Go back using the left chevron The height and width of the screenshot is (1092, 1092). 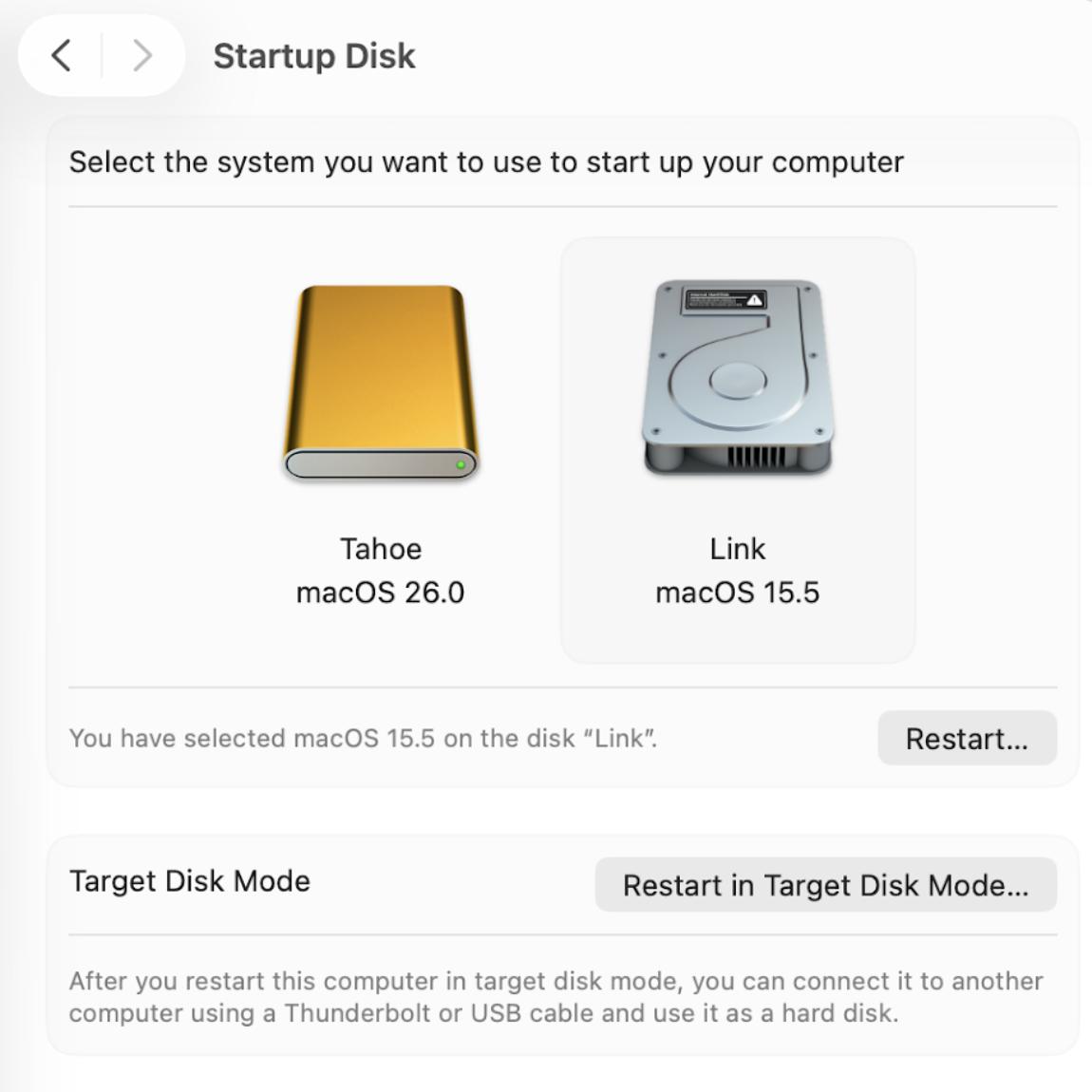(x=62, y=56)
